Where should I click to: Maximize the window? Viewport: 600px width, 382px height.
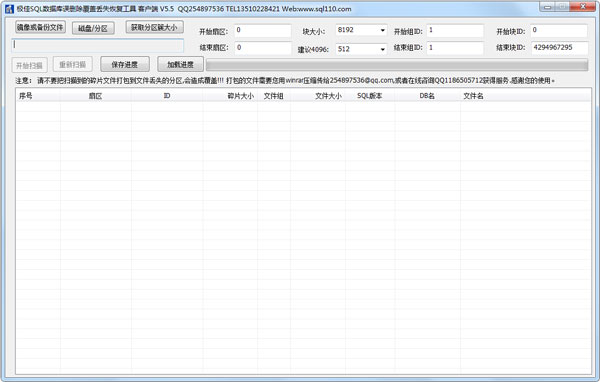[x=562, y=7]
